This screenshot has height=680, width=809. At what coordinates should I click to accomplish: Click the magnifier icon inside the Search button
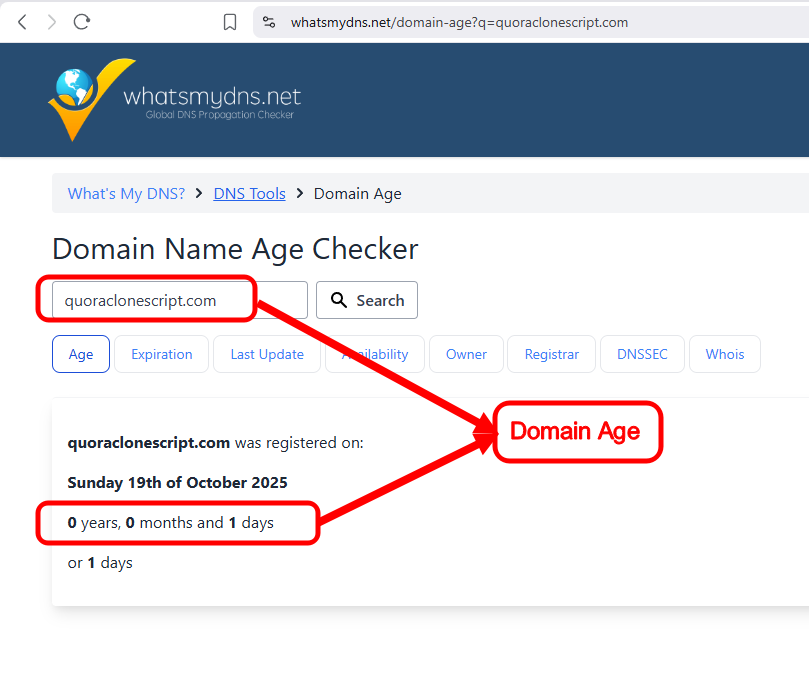(x=341, y=300)
